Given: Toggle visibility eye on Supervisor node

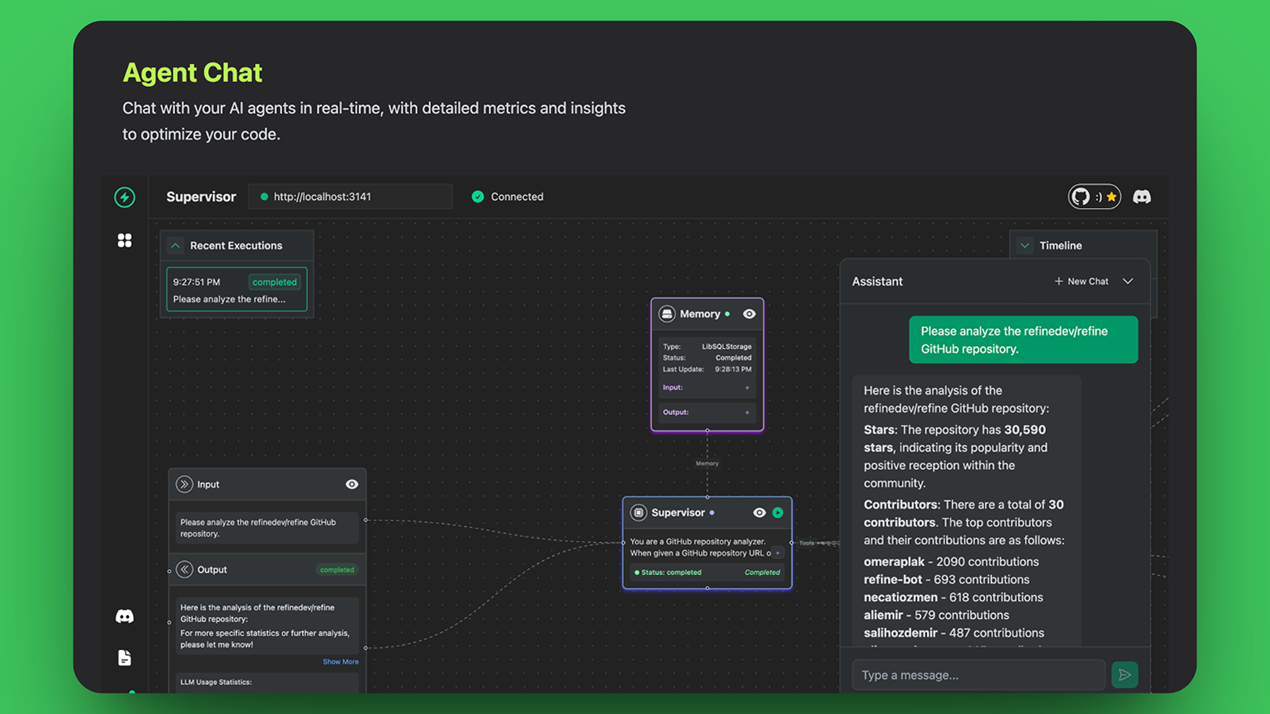Looking at the screenshot, I should coord(759,513).
